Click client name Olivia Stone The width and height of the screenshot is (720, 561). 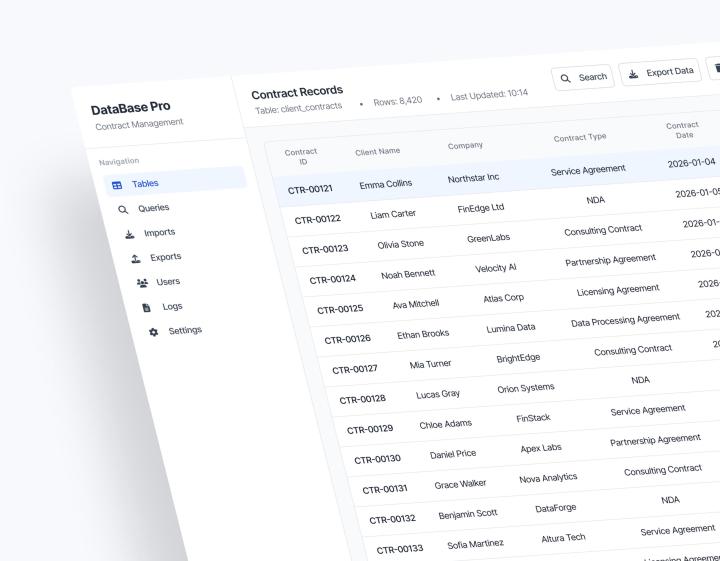[400, 244]
